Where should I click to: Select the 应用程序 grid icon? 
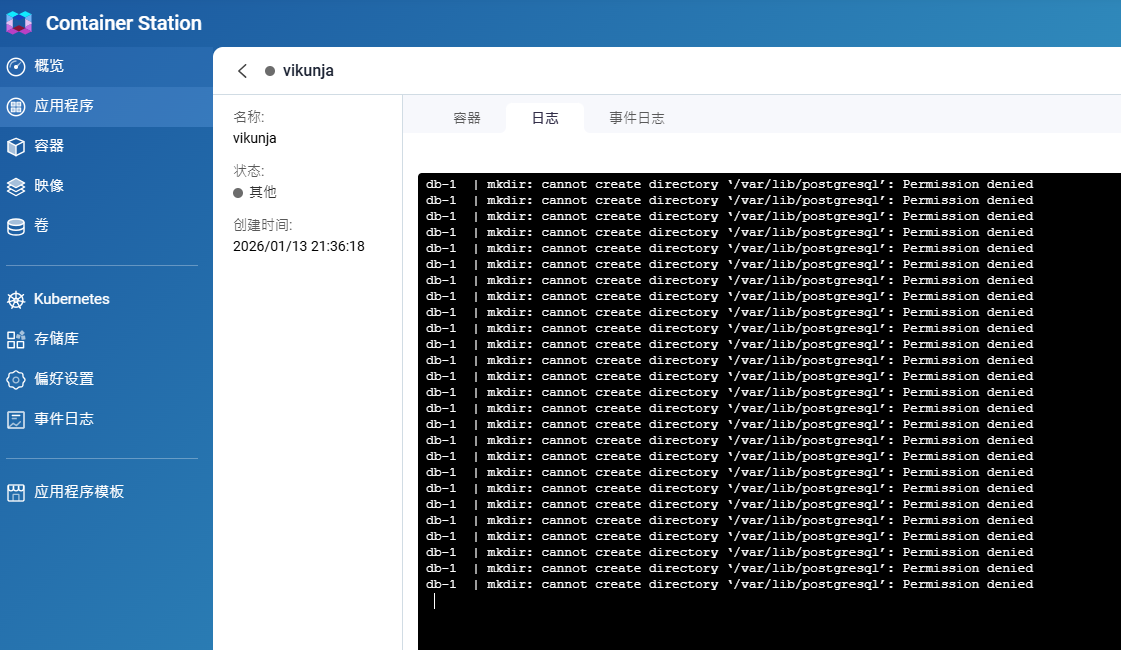[x=16, y=106]
